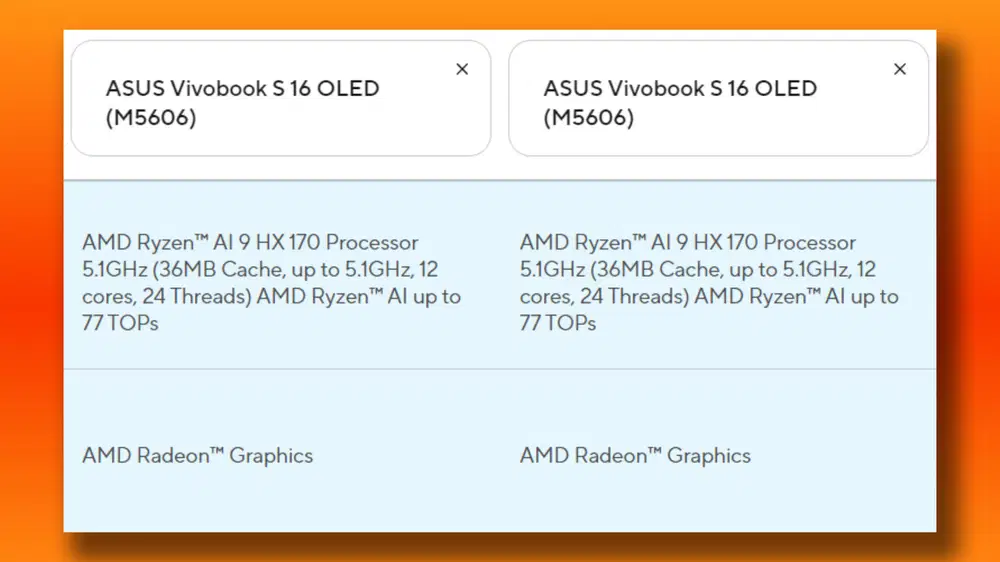Image resolution: width=1000 pixels, height=562 pixels.
Task: Click the divider line above the graphics row
Action: [x=500, y=369]
